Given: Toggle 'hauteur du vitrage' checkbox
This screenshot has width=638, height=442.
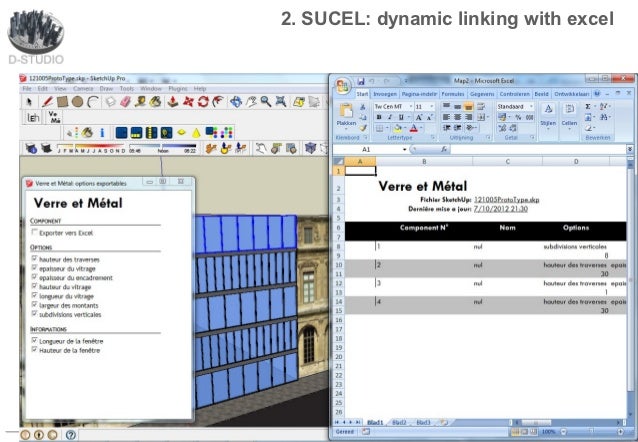Looking at the screenshot, I should coord(35,287).
